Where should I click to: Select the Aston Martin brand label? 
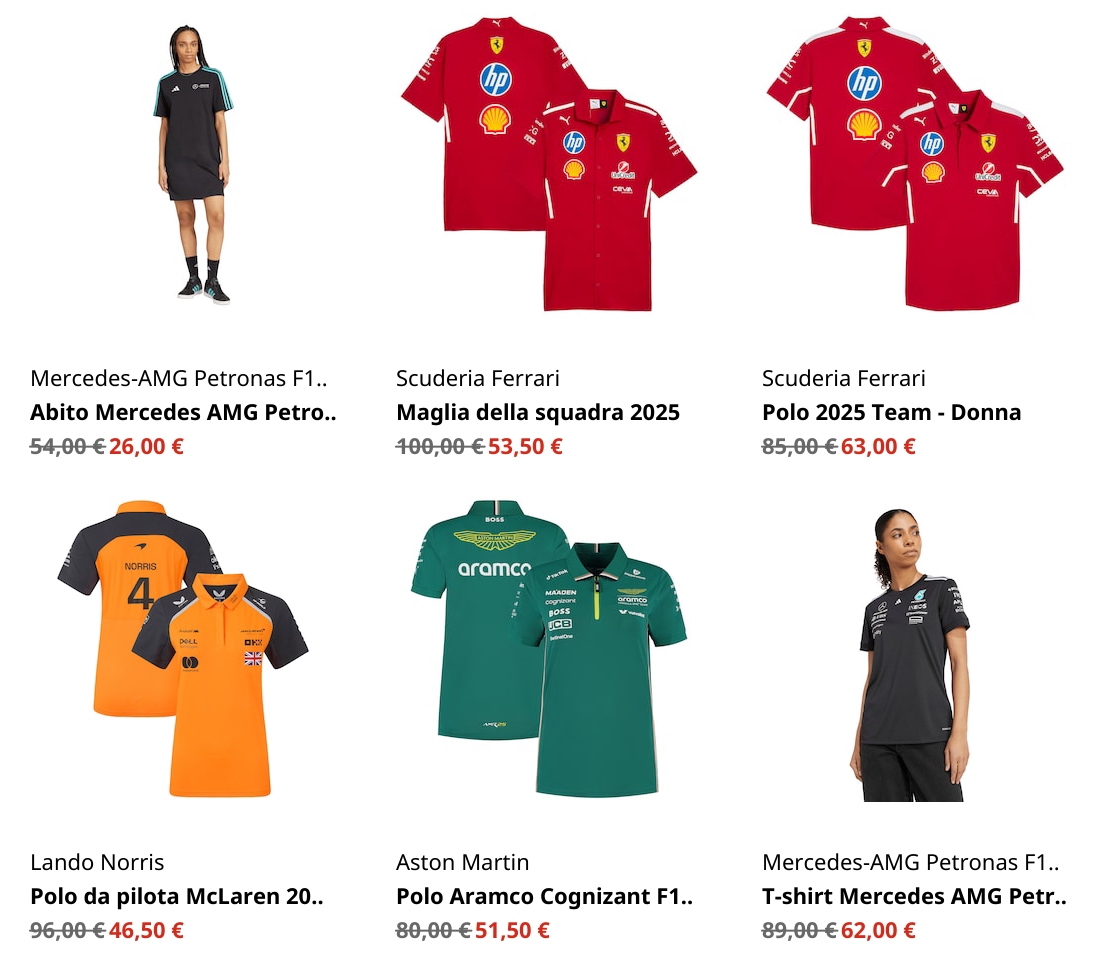[x=462, y=862]
